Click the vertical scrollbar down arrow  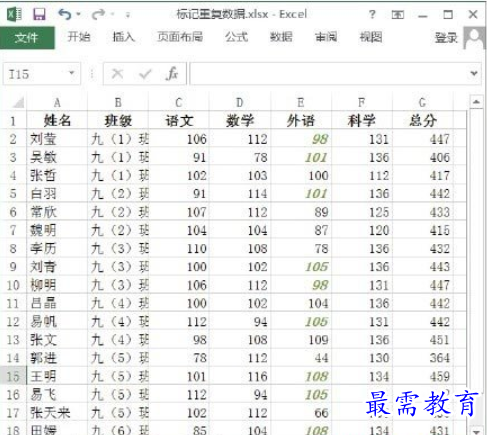tap(476, 430)
